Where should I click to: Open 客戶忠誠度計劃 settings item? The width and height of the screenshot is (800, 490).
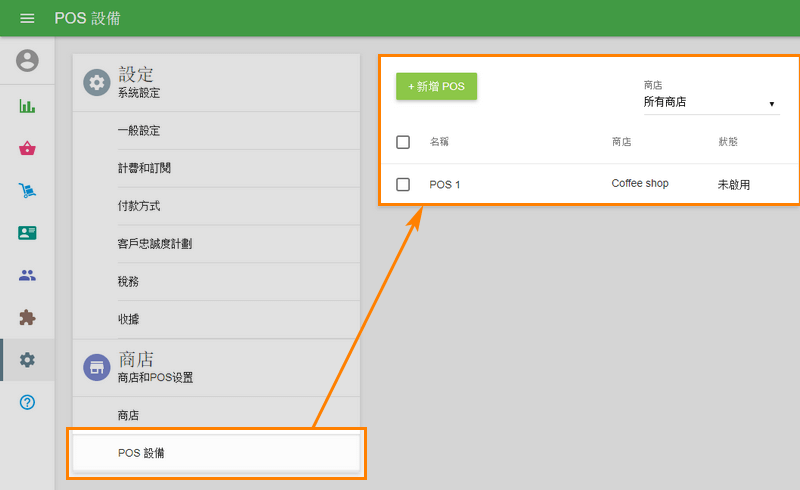click(154, 244)
